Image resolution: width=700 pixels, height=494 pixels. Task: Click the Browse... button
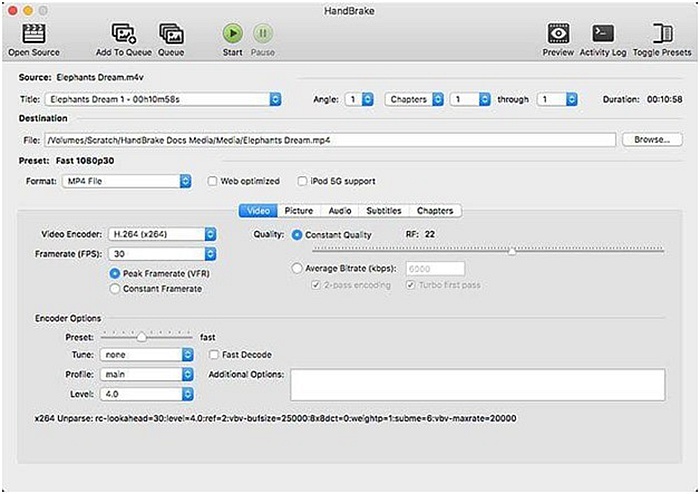[651, 140]
